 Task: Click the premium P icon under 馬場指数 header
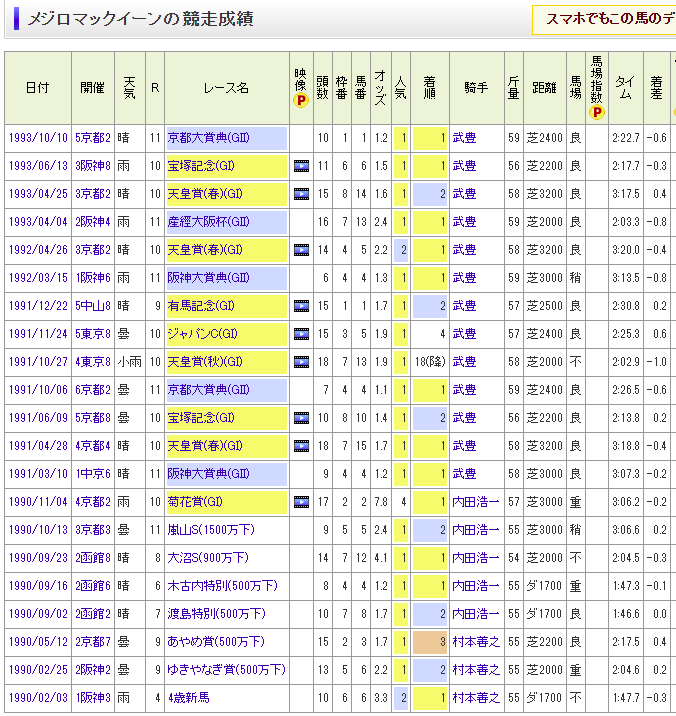(597, 112)
